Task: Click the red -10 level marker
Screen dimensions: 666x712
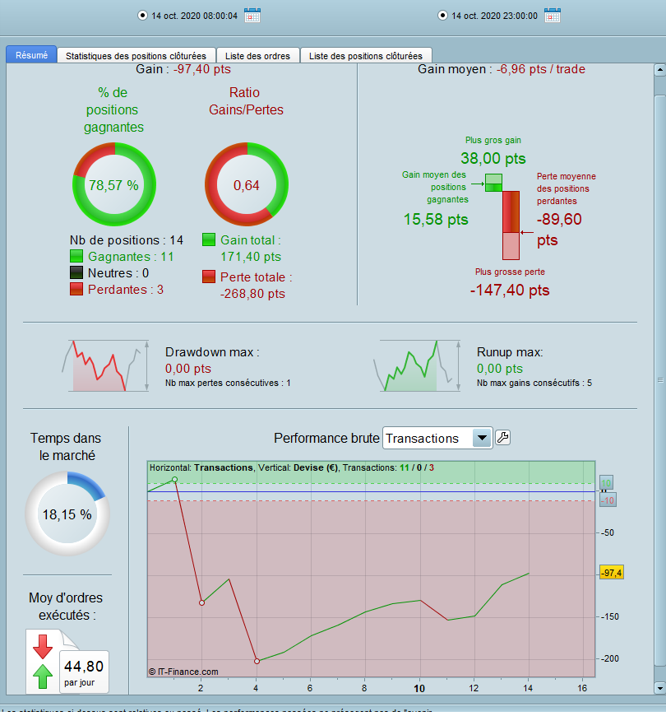Action: click(x=608, y=500)
